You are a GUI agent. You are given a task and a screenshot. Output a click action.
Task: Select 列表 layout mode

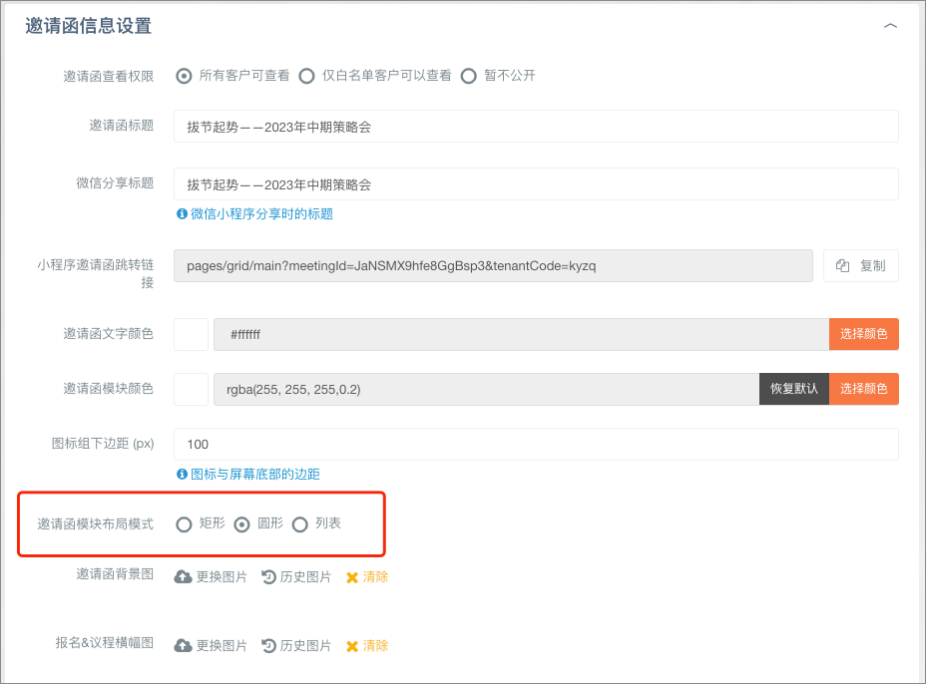pos(300,524)
